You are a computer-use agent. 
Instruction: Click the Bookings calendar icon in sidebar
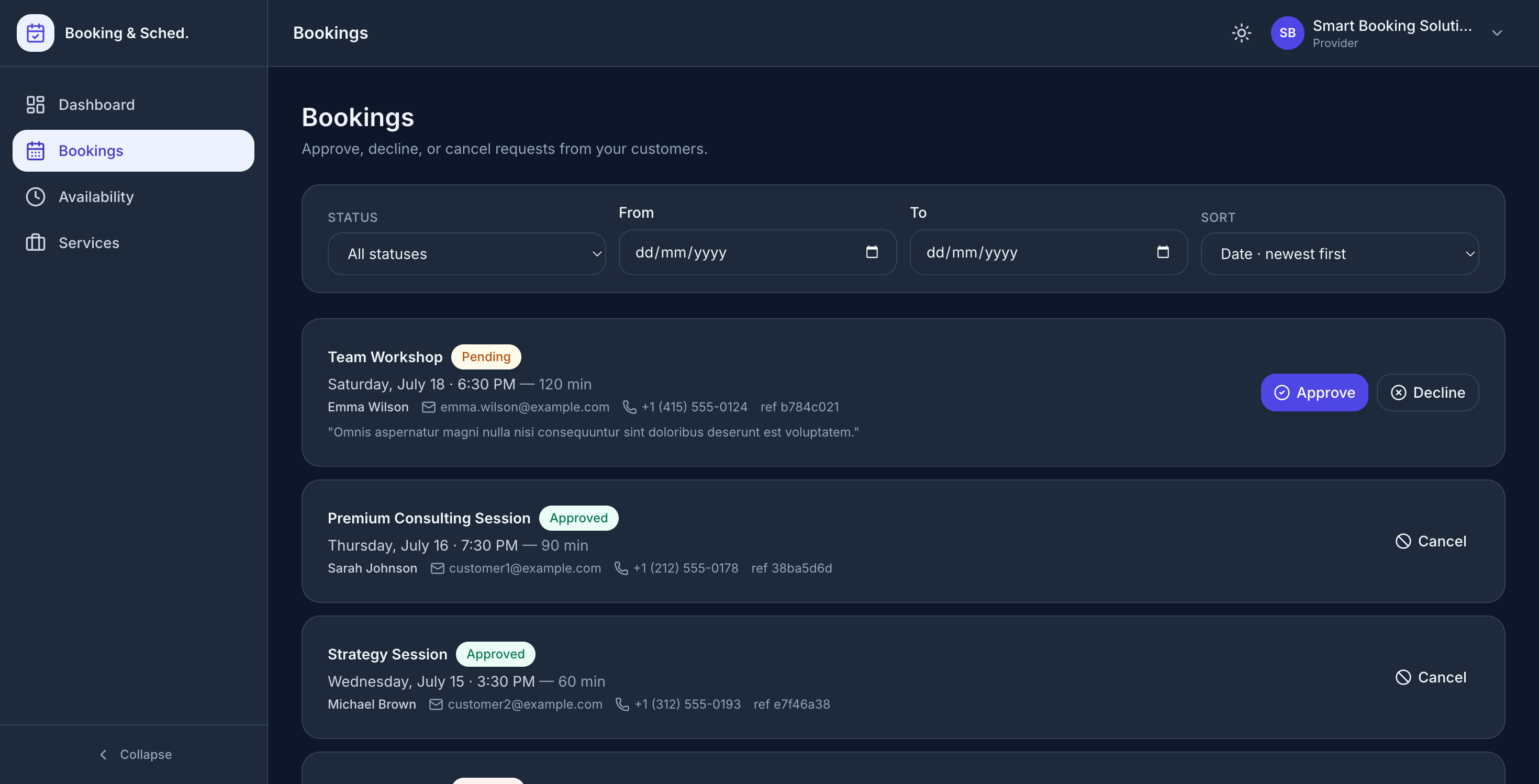pos(35,151)
